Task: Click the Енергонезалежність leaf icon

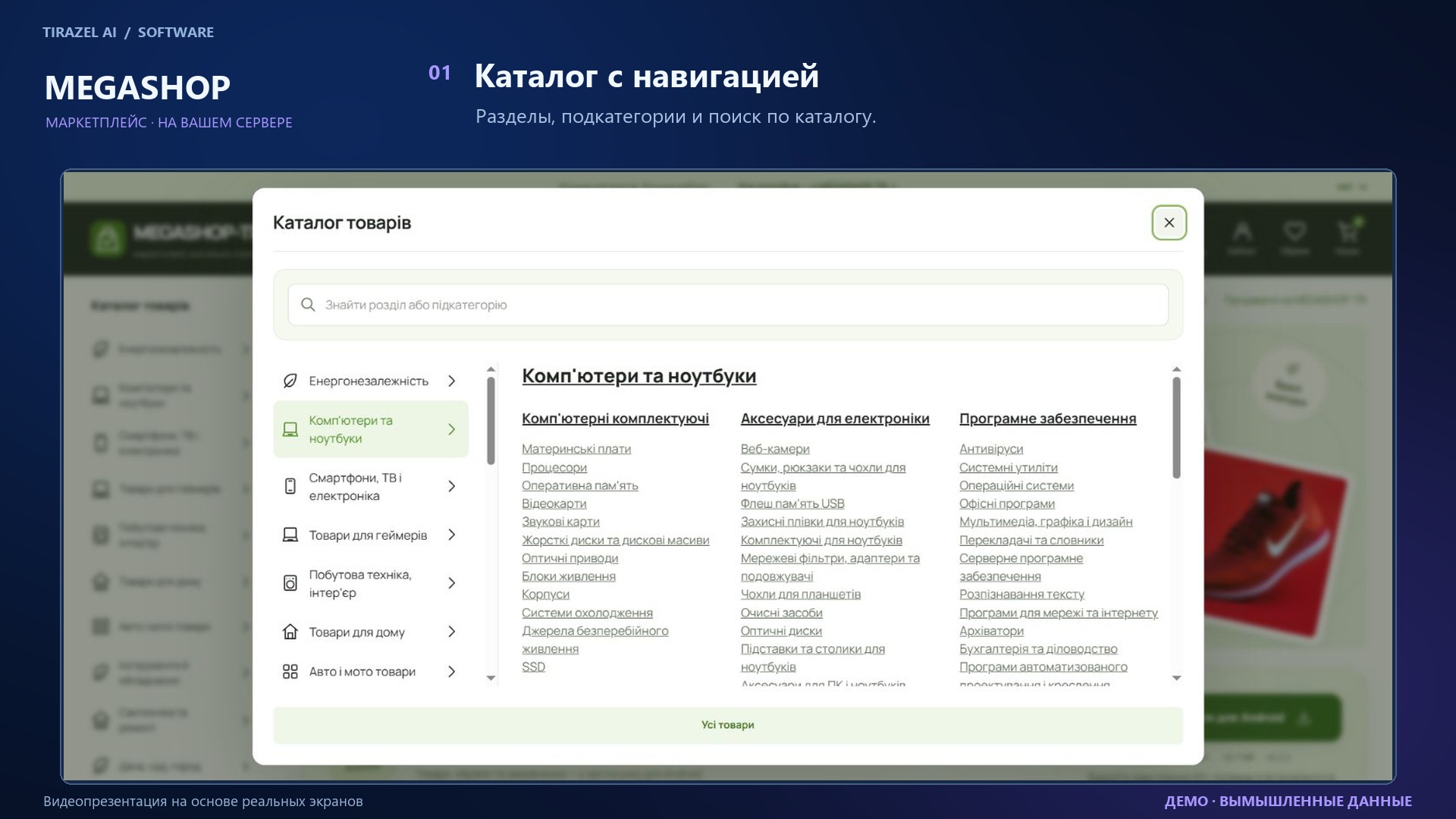Action: pos(290,381)
